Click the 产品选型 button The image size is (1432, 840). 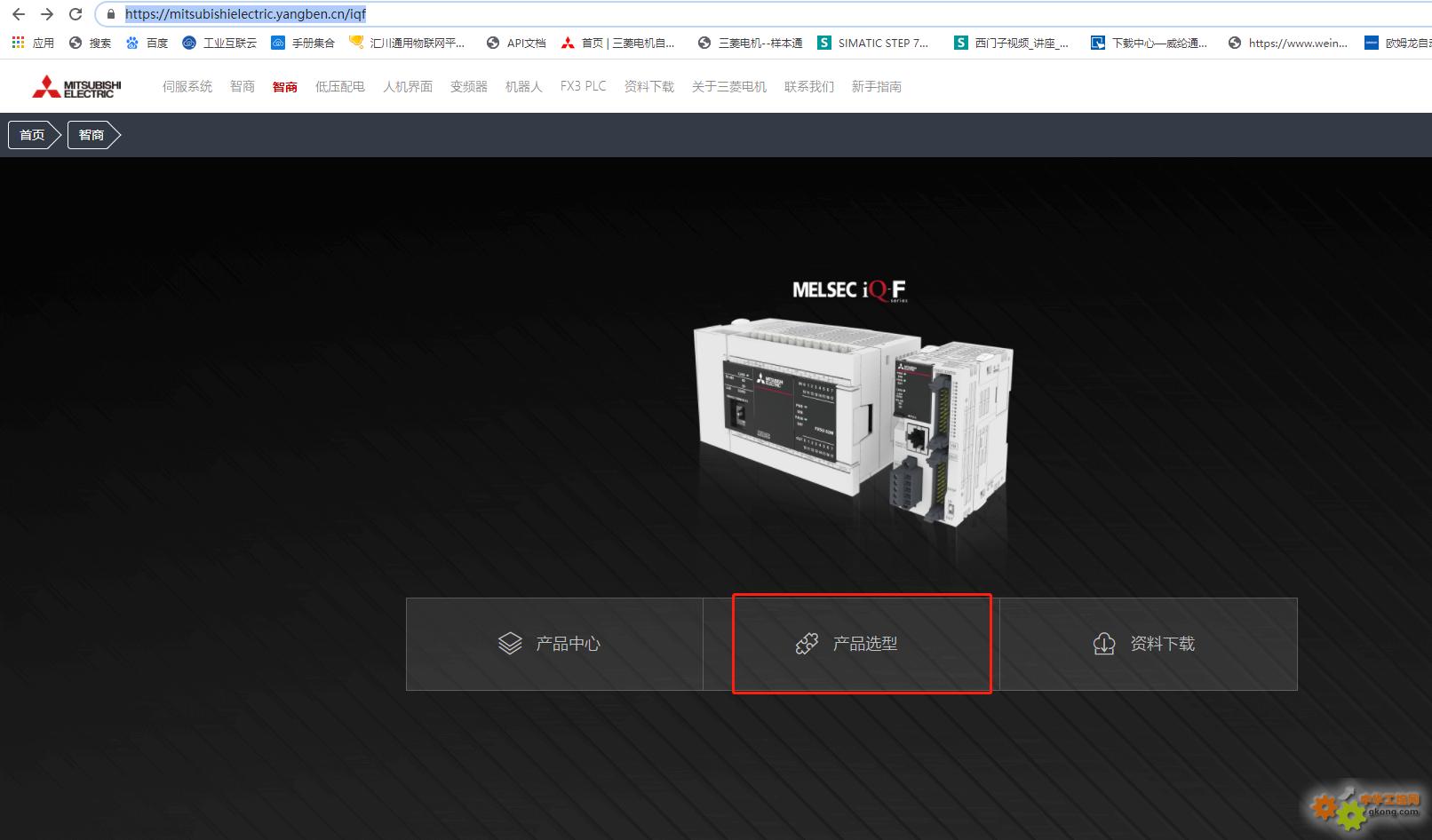pyautogui.click(x=851, y=644)
